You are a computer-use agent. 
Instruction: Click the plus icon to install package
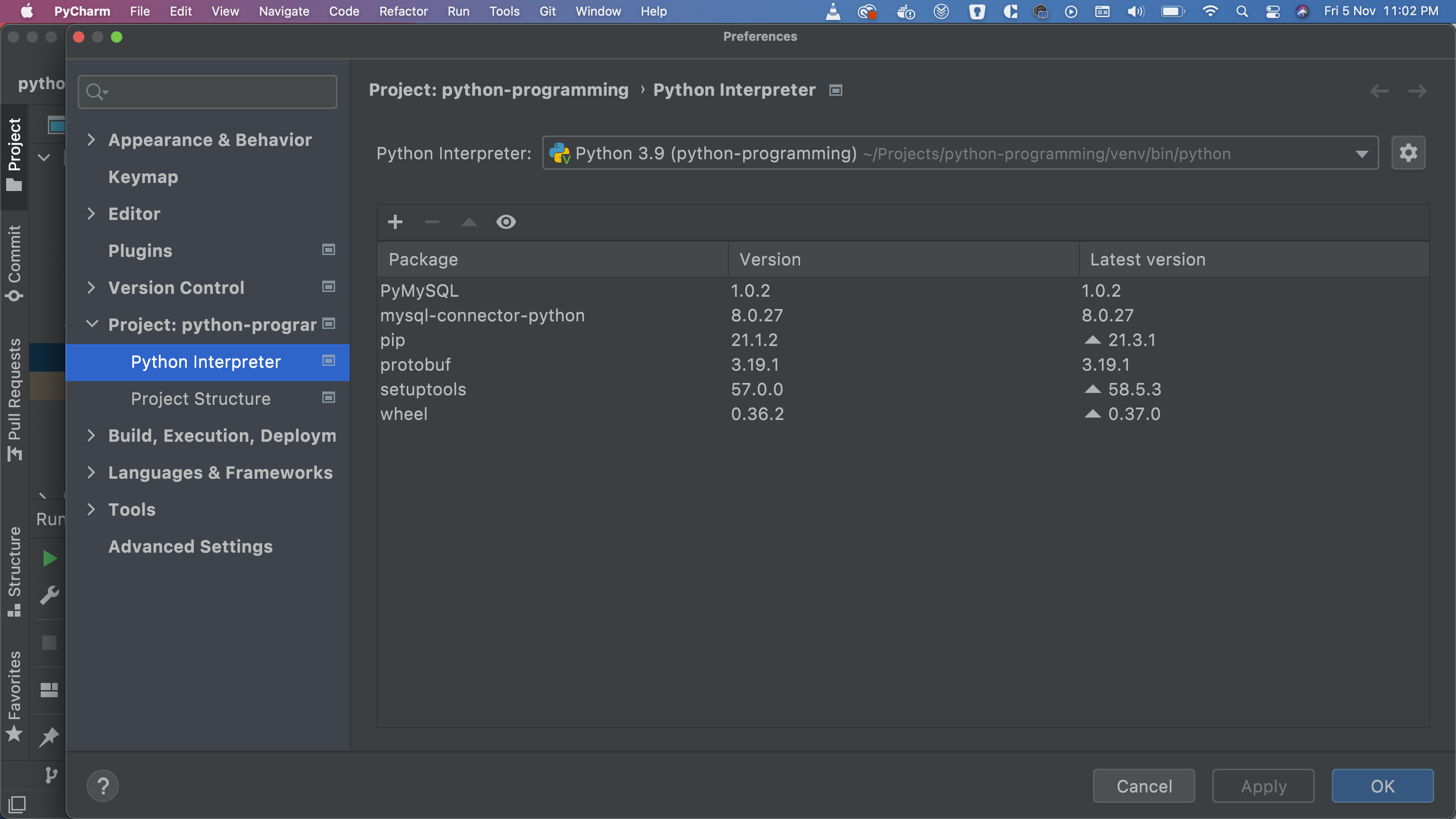click(395, 221)
